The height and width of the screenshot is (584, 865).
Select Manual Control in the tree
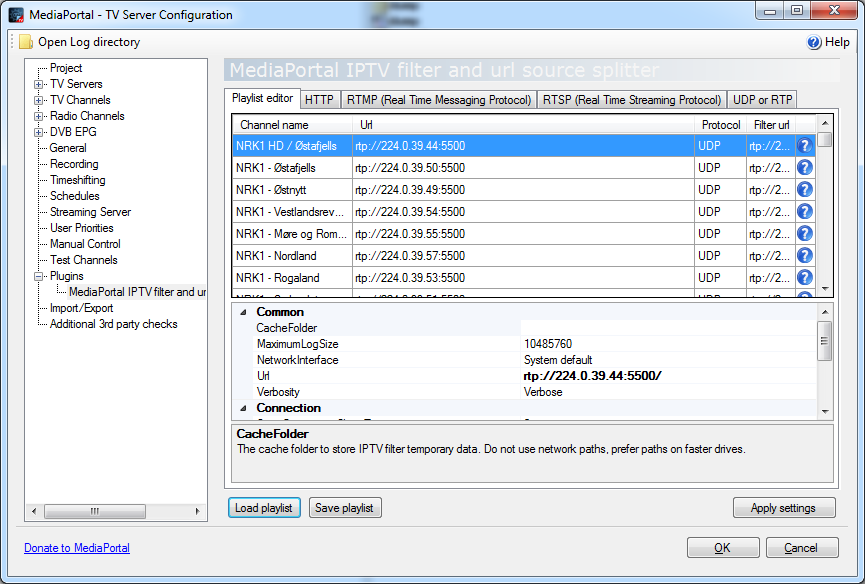click(85, 244)
